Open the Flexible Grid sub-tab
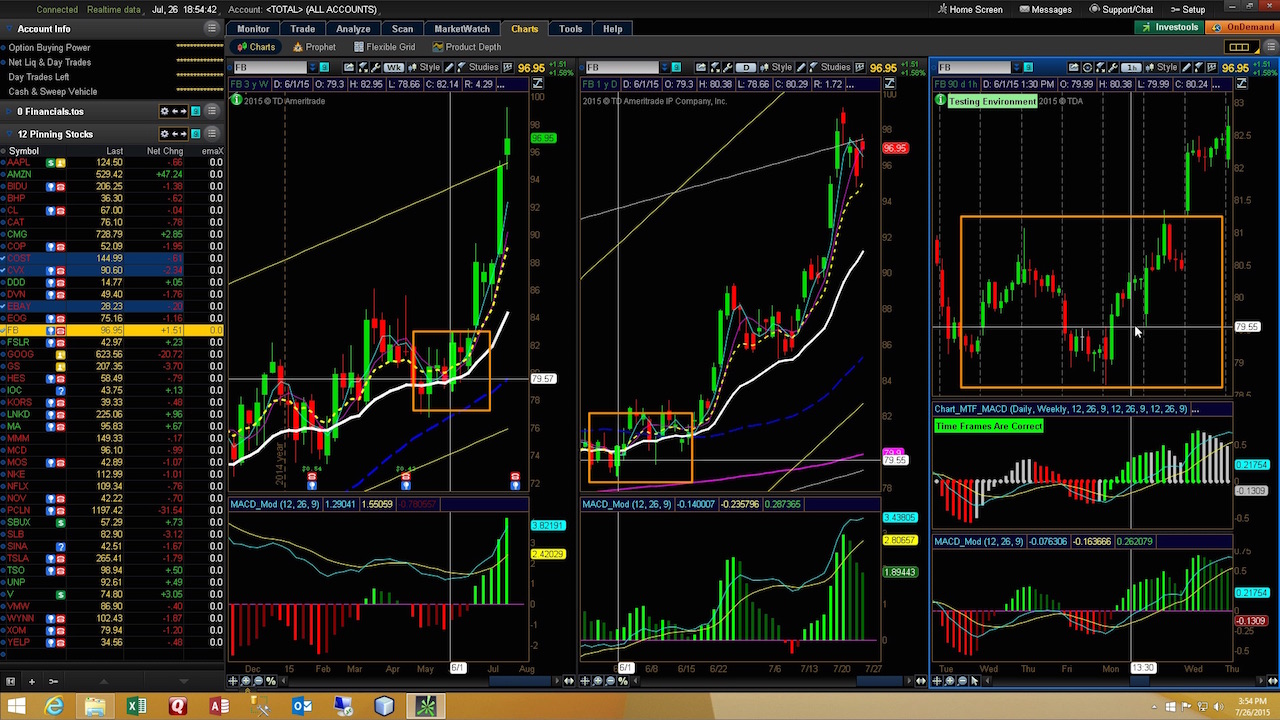The image size is (1280, 720). tap(384, 47)
